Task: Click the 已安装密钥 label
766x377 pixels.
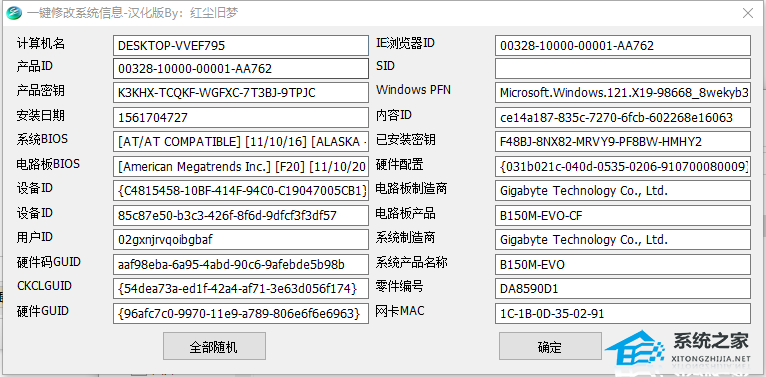Action: coord(405,141)
